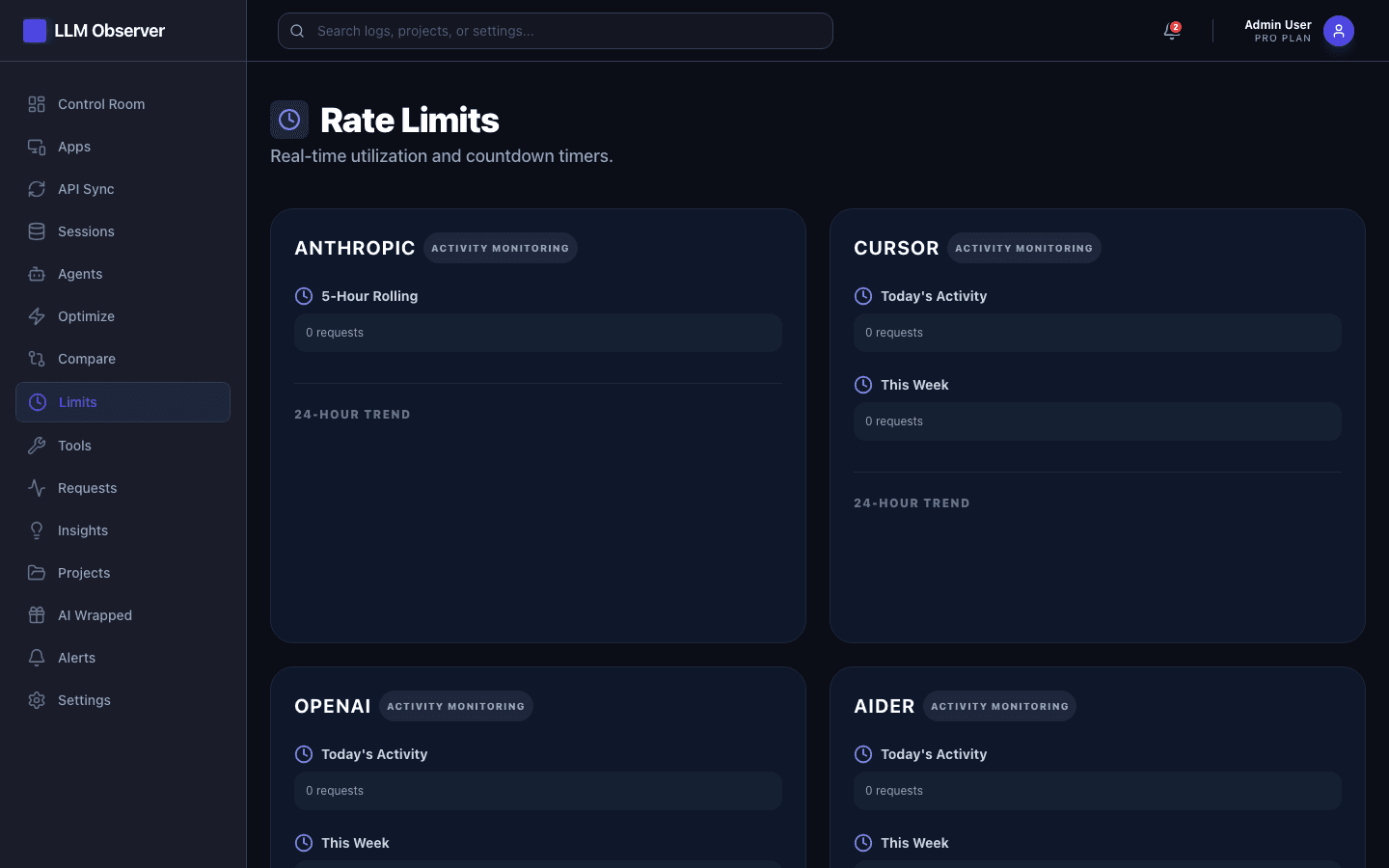Click the Rate Limits header clock icon

[x=289, y=120]
